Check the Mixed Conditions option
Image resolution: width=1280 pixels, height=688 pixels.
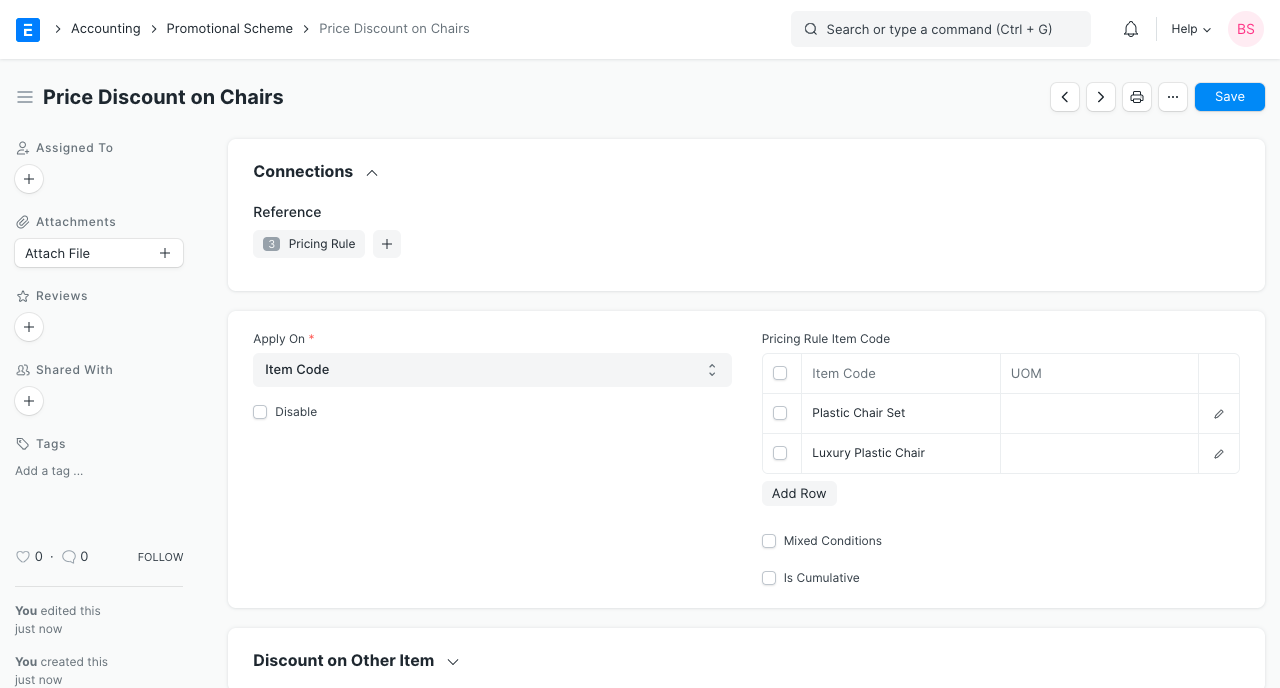[x=769, y=541]
